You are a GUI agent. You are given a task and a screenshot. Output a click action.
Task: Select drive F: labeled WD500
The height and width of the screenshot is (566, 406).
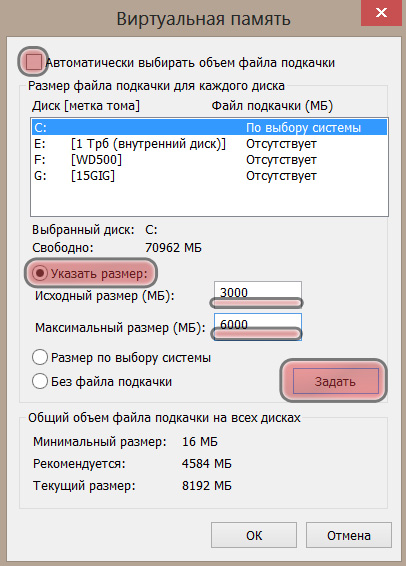point(209,160)
